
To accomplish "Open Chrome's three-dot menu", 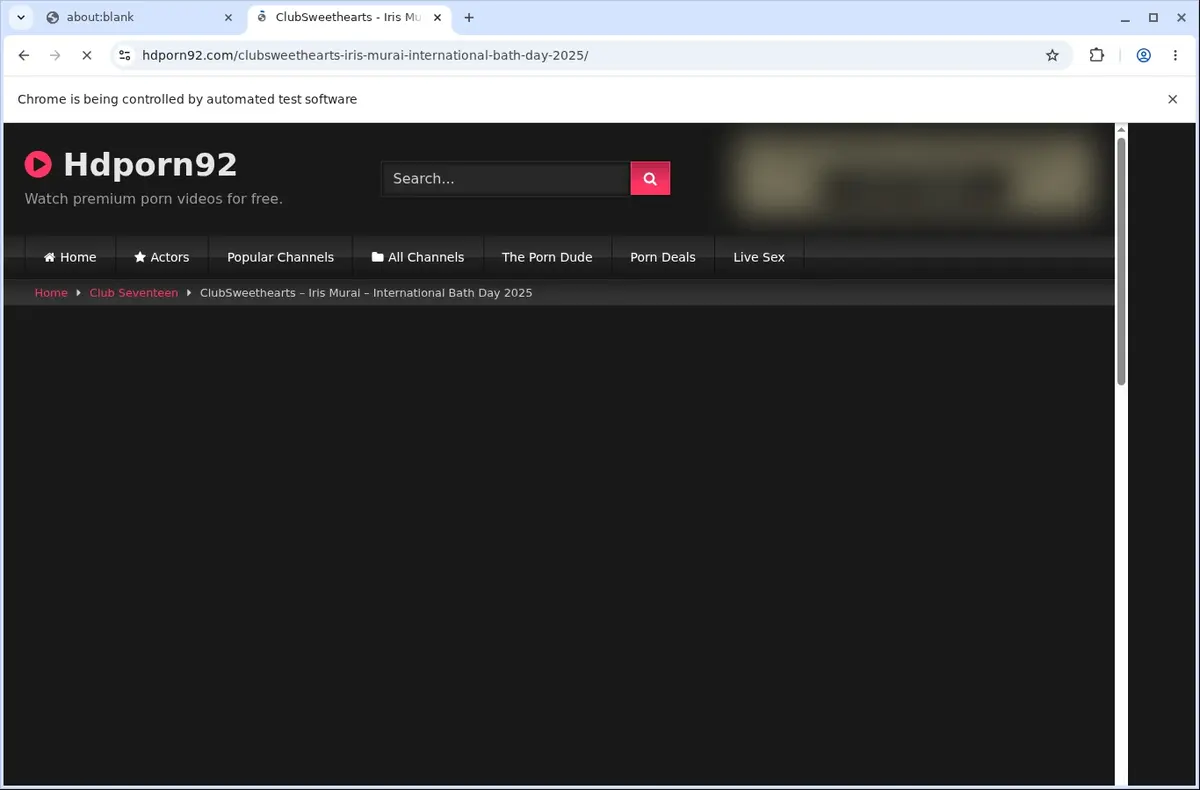I will pyautogui.click(x=1175, y=56).
